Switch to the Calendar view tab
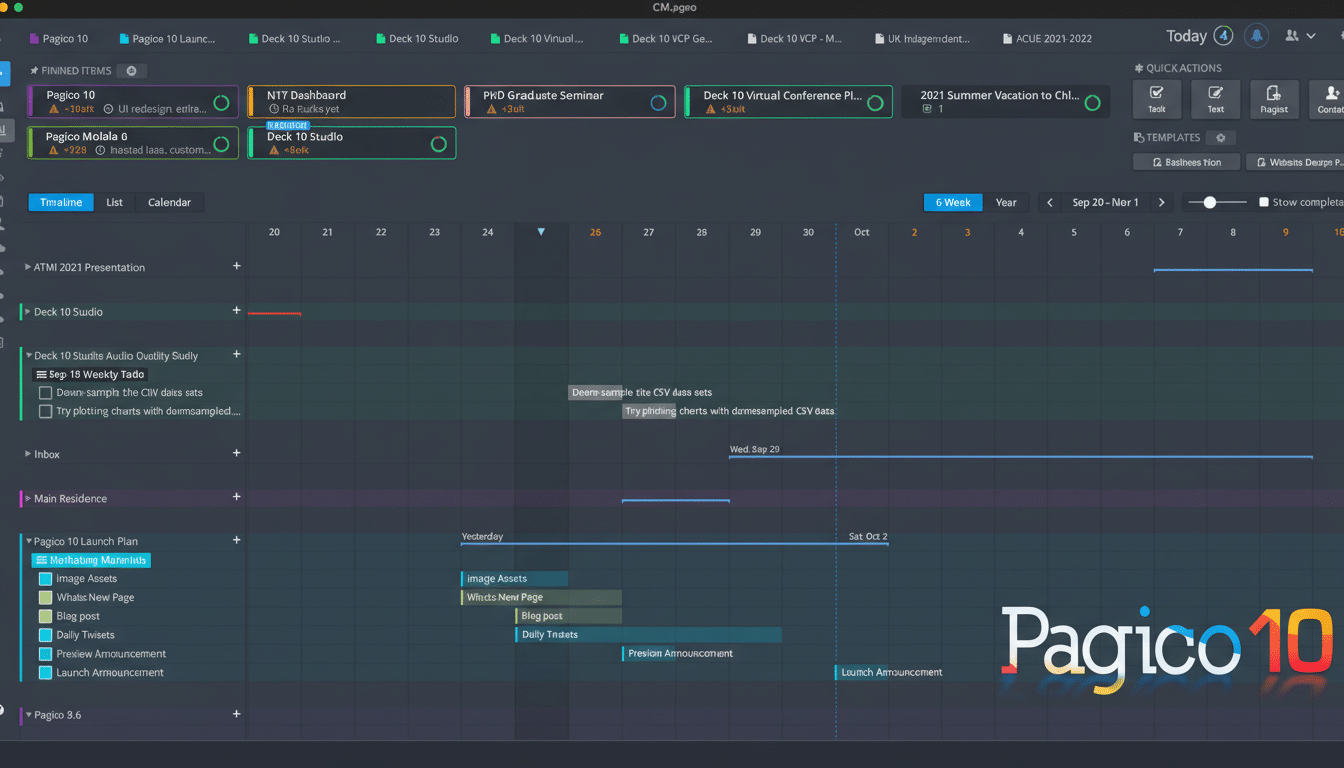The height and width of the screenshot is (768, 1344). [169, 202]
